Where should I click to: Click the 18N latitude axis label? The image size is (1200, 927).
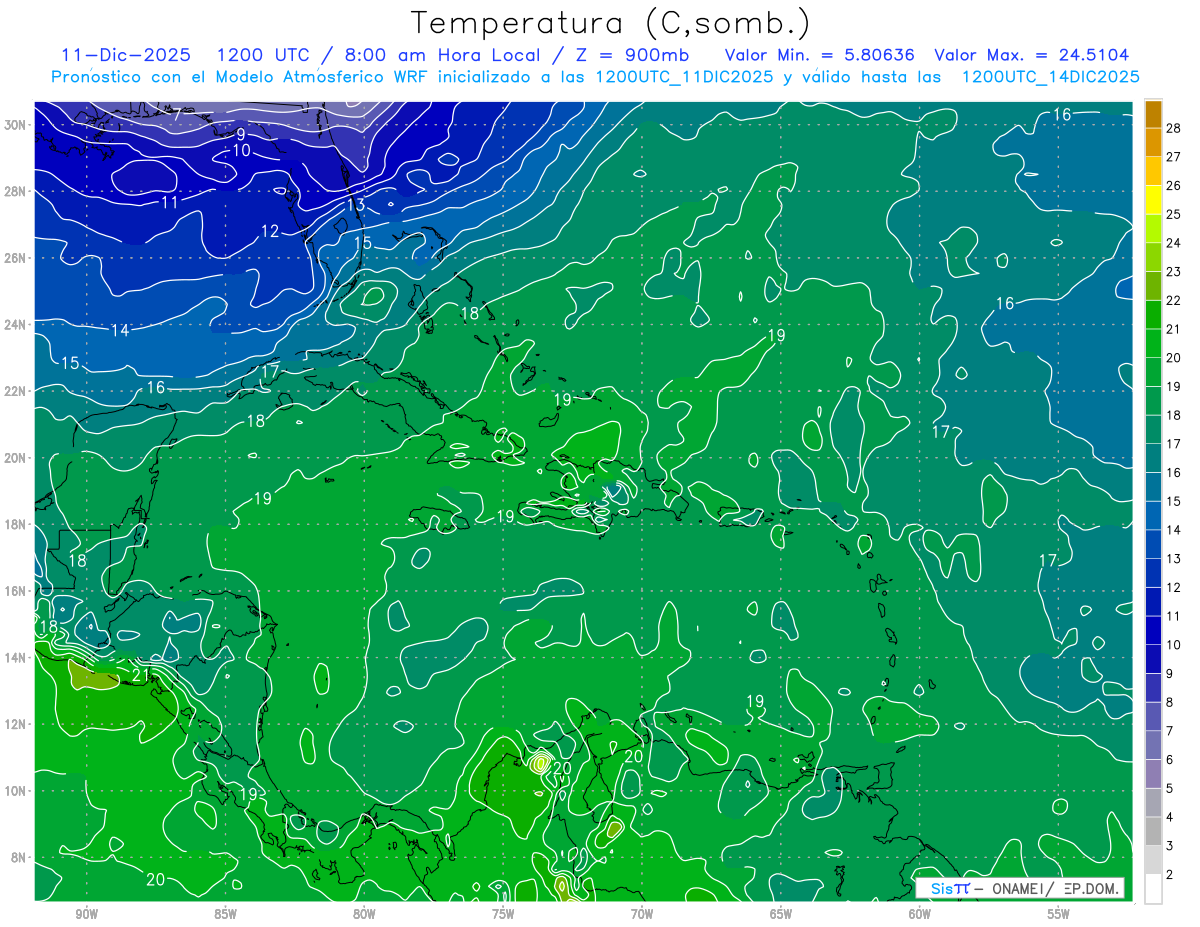[16, 524]
